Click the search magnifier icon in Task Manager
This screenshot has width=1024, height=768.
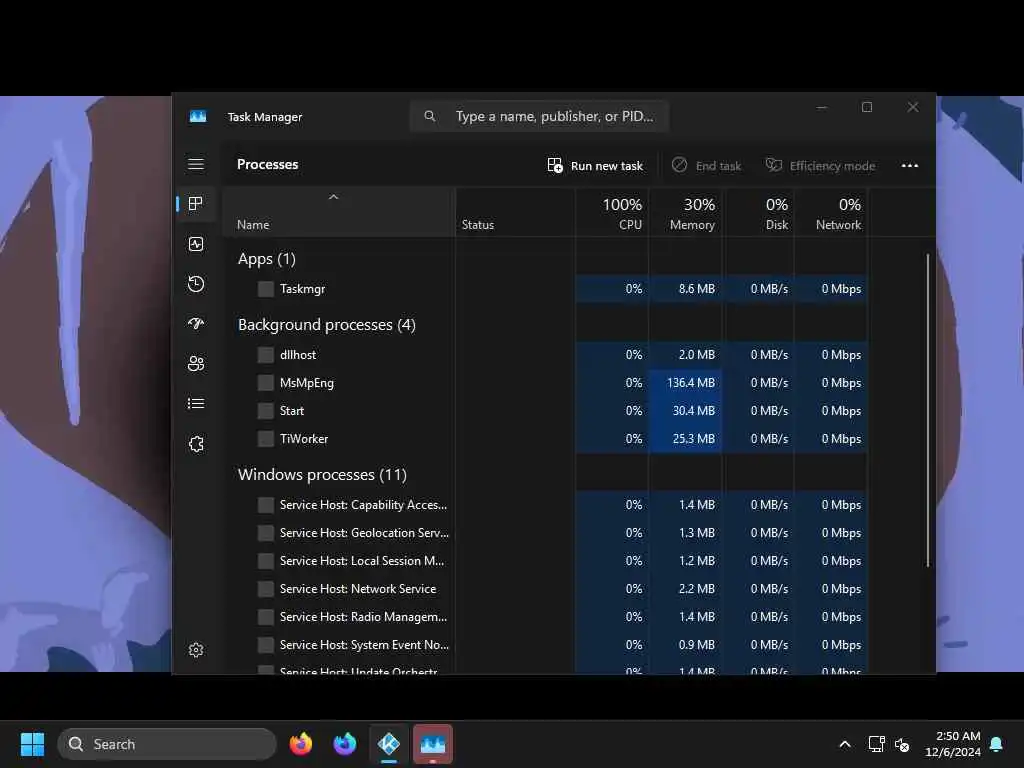click(x=430, y=116)
